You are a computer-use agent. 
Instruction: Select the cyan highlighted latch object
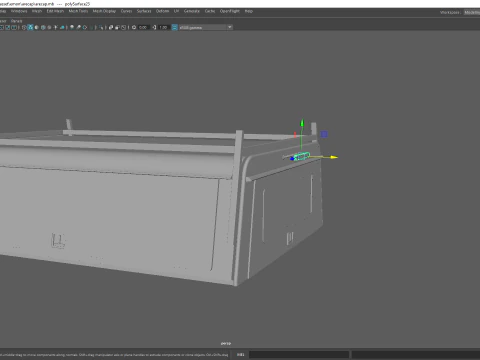coord(302,156)
